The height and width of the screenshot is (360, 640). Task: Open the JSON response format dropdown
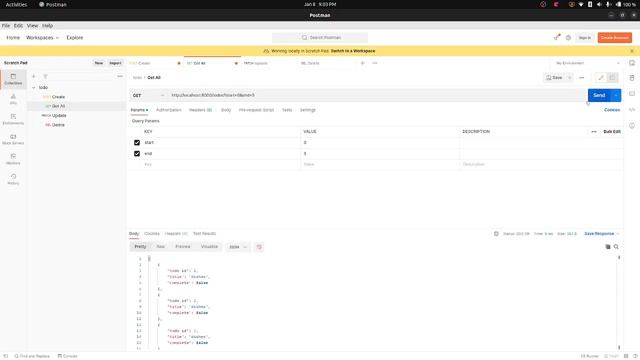238,247
